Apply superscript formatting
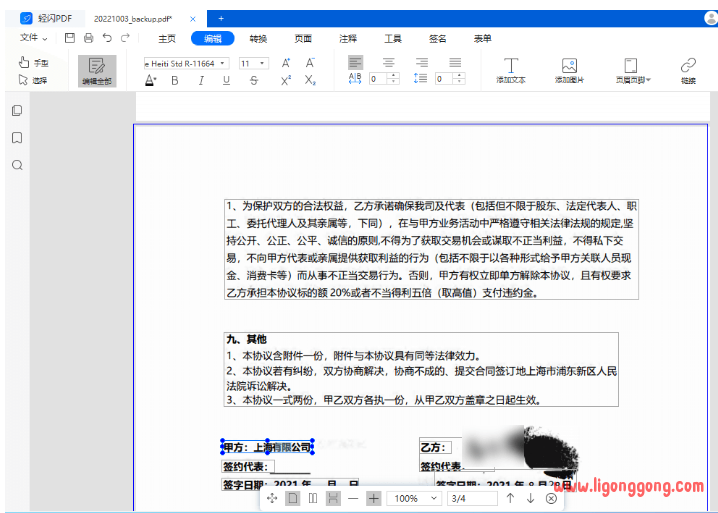 (286, 81)
